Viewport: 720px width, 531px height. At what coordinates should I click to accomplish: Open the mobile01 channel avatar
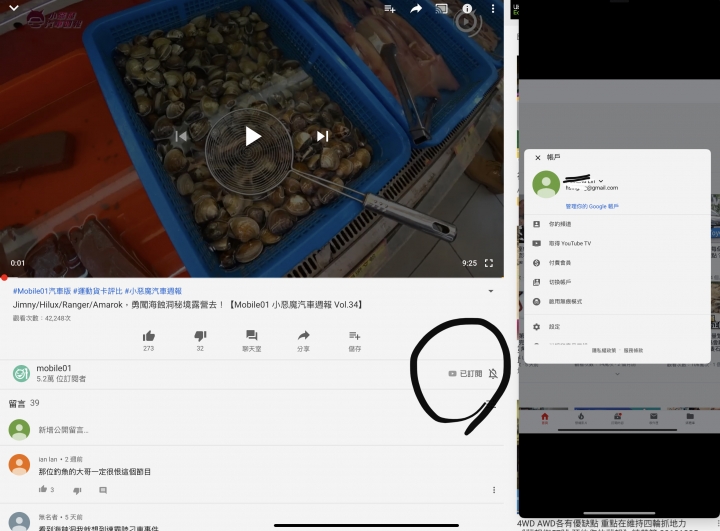coord(21,373)
